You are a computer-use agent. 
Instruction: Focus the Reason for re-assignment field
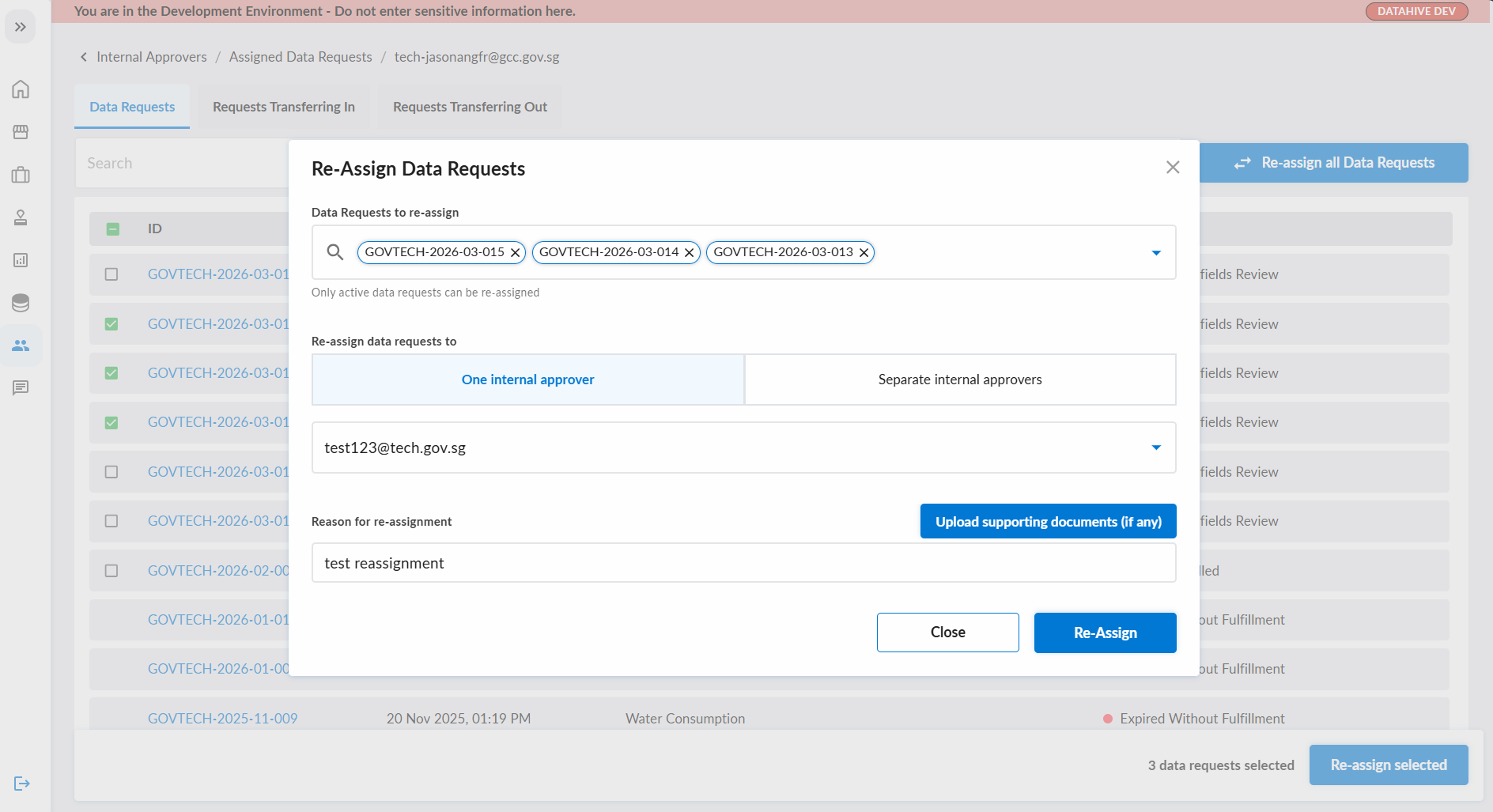pyautogui.click(x=744, y=563)
